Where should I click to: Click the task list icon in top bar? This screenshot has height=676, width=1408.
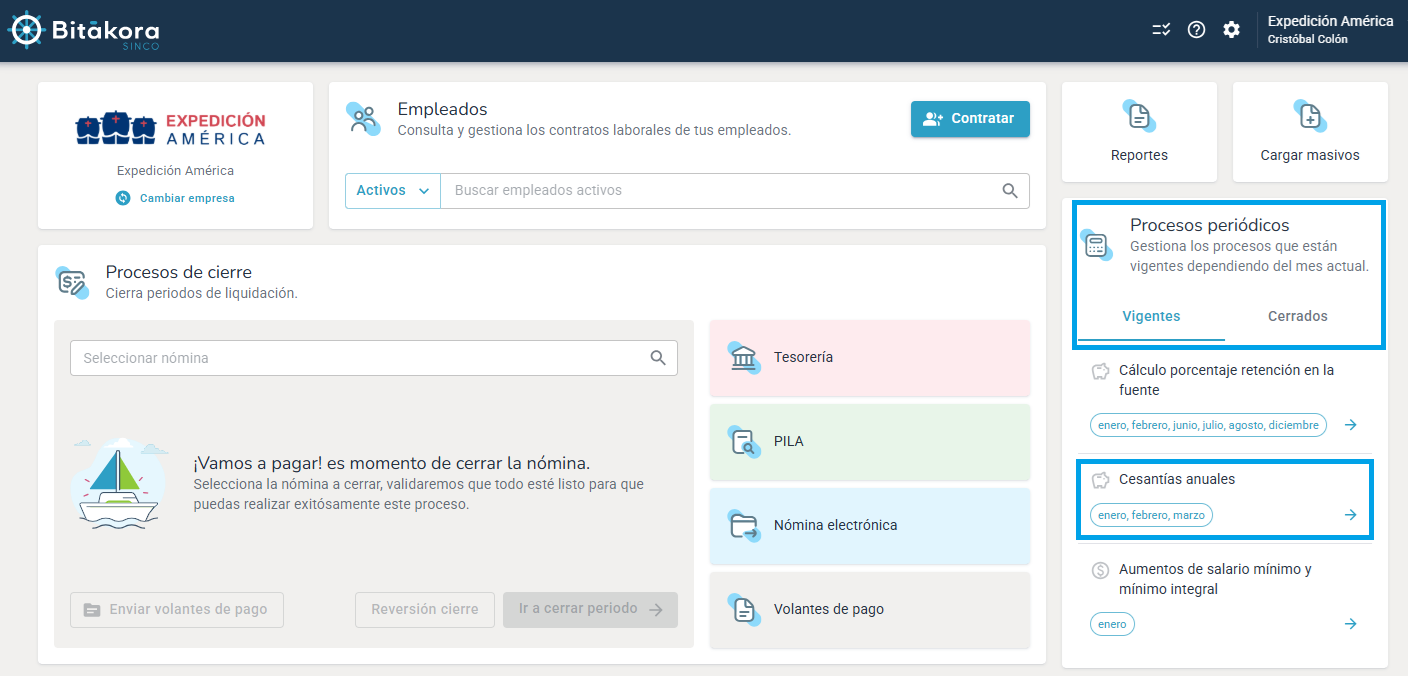(x=1161, y=30)
